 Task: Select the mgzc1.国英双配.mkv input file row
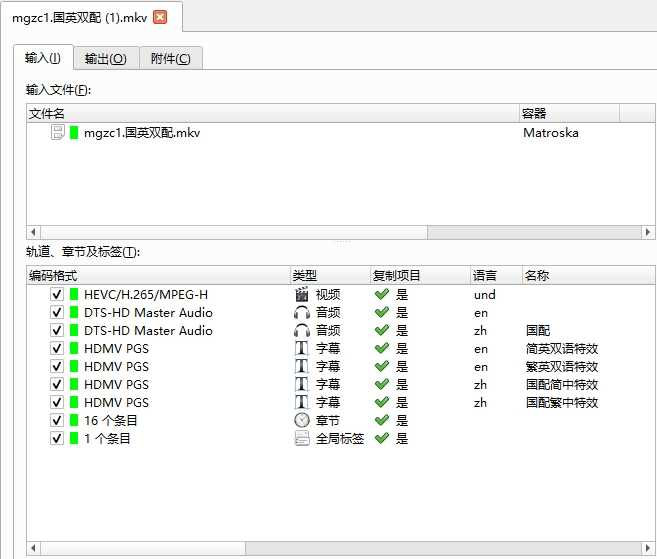[341, 132]
